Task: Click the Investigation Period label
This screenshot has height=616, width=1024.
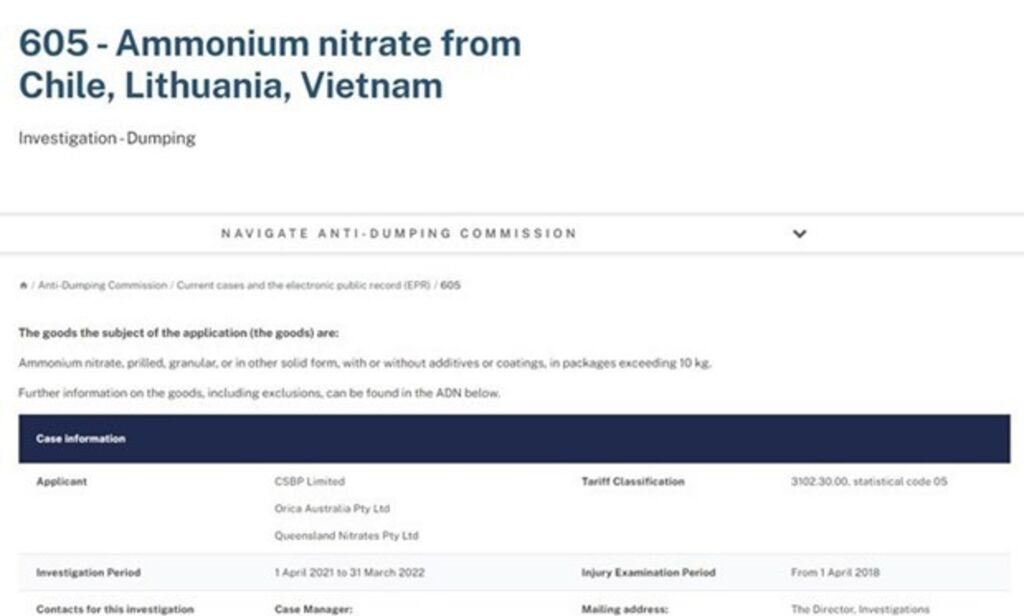Action: pyautogui.click(x=88, y=573)
